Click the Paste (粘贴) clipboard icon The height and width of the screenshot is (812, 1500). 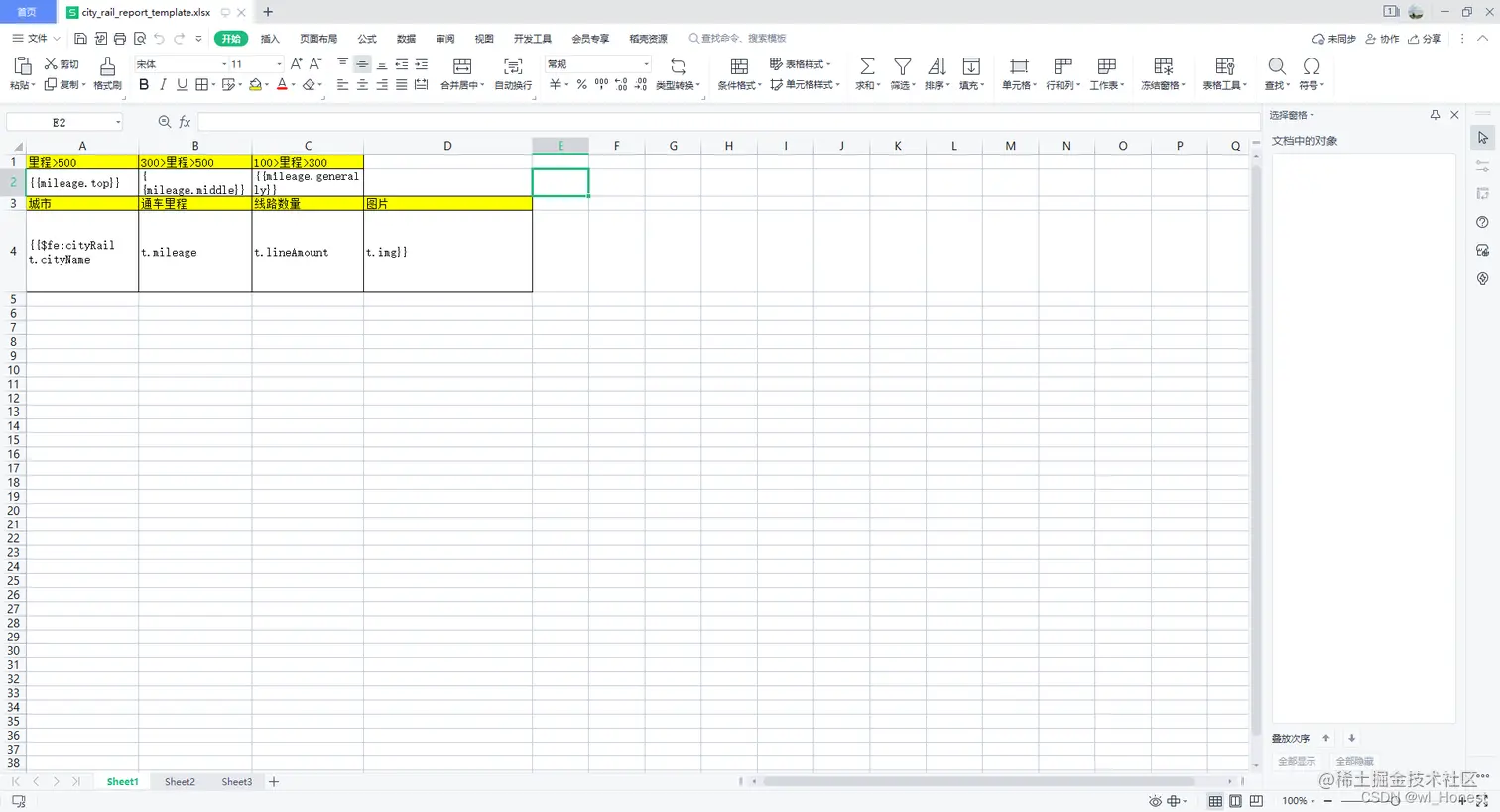click(x=22, y=66)
